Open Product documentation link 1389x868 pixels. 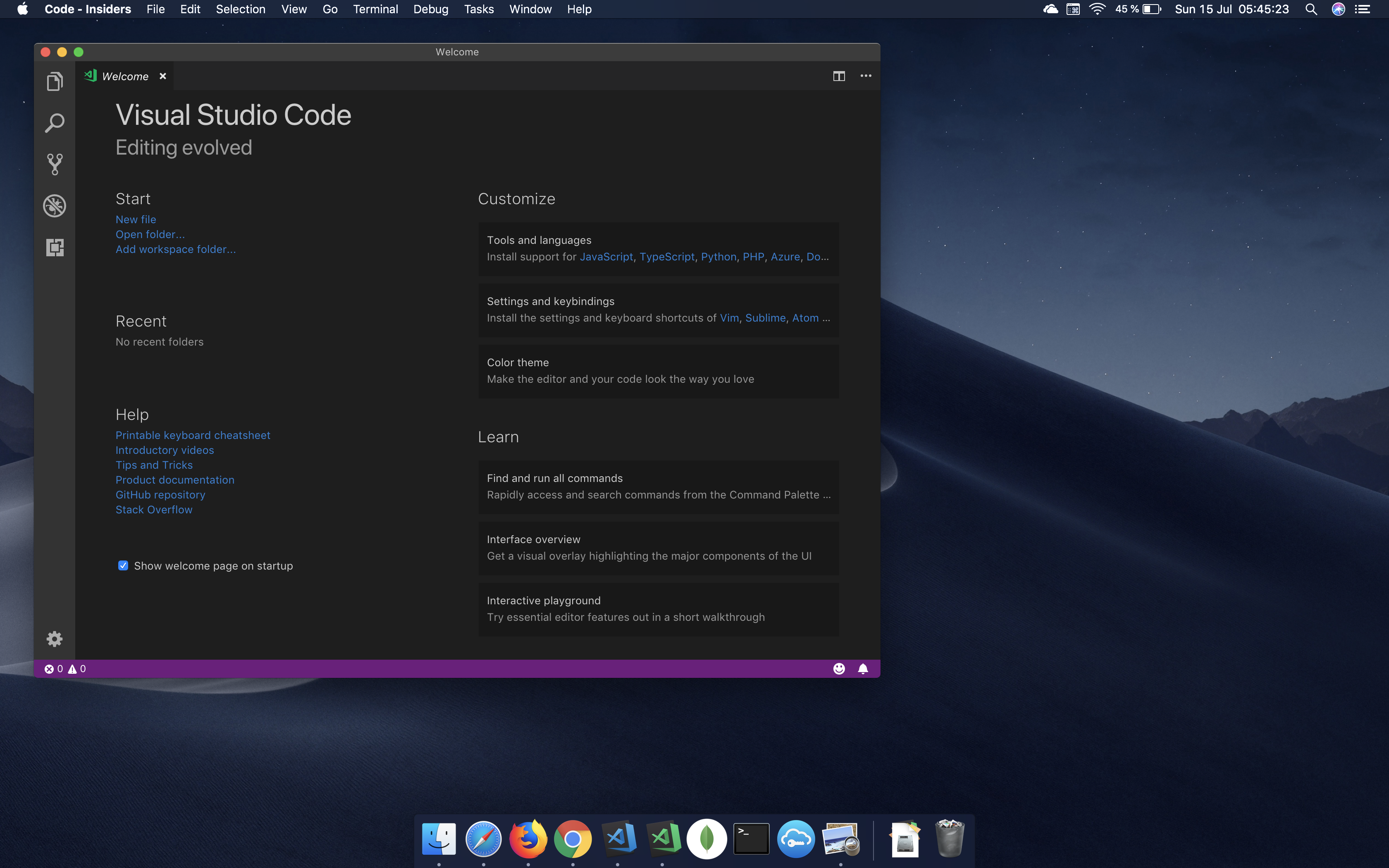(x=175, y=480)
